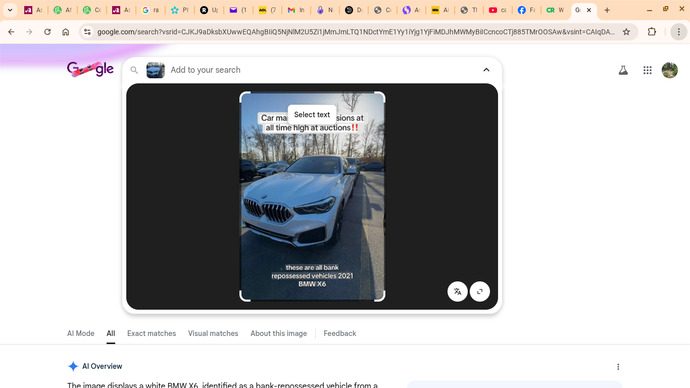Screen dimensions: 690x388
Task: Open the Google account profile picture
Action: 670,70
